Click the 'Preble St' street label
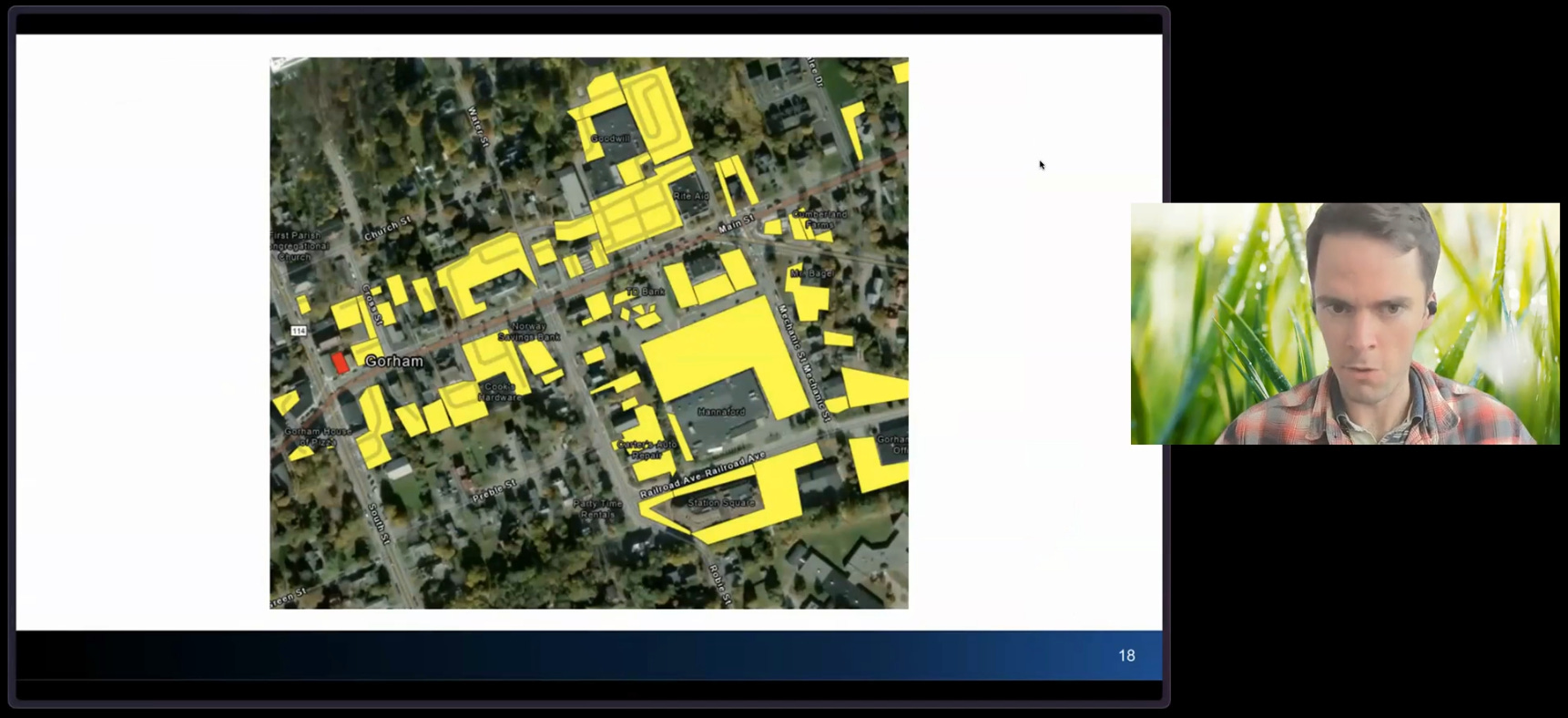This screenshot has width=1568, height=718. [x=494, y=491]
